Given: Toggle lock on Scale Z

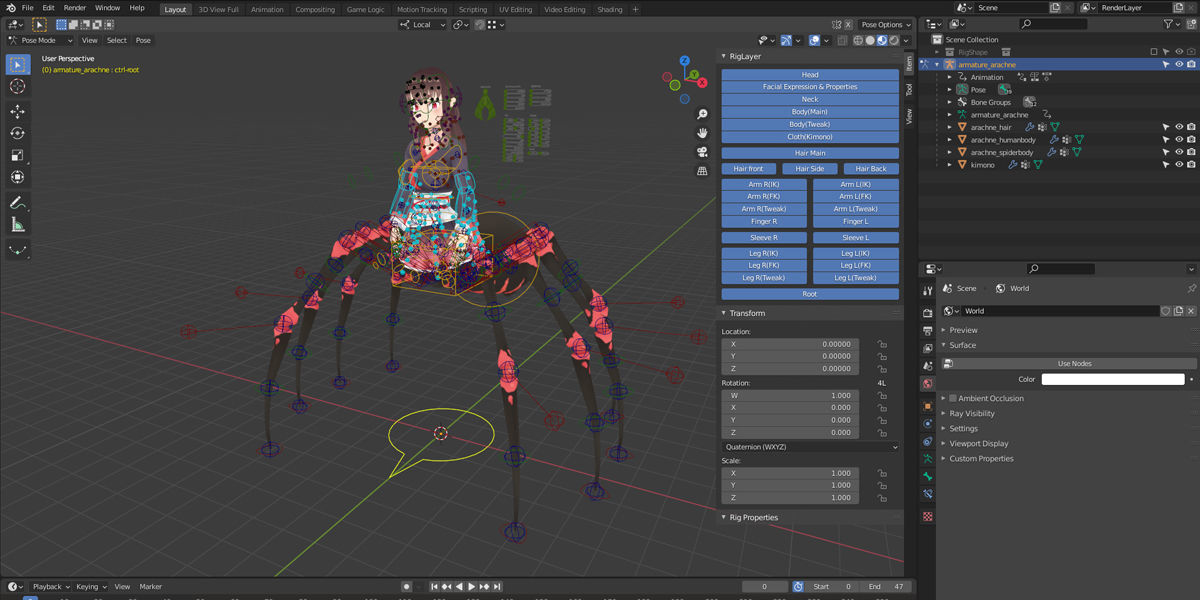Looking at the screenshot, I should (x=882, y=498).
